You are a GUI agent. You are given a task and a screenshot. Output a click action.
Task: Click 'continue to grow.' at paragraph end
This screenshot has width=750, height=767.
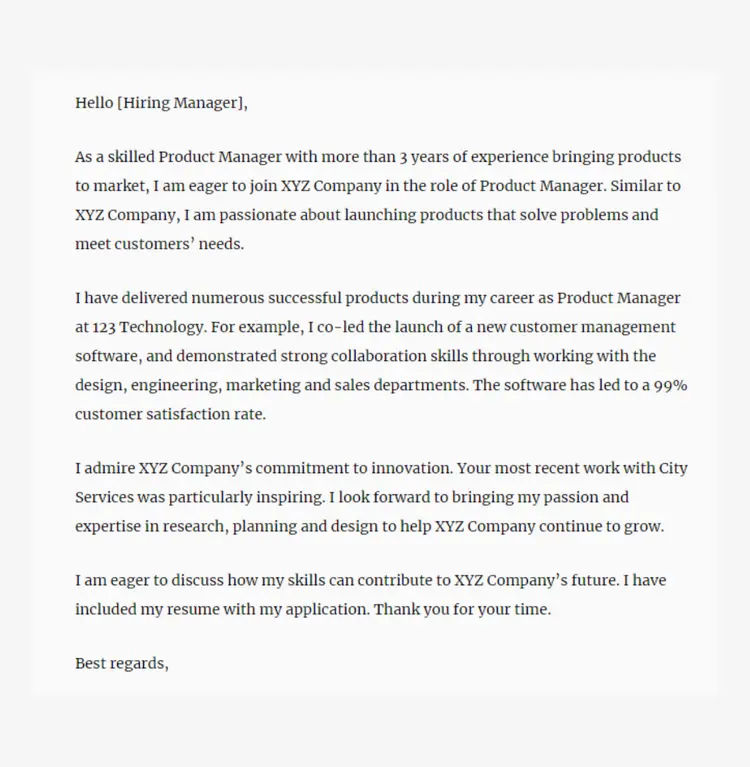tap(601, 527)
